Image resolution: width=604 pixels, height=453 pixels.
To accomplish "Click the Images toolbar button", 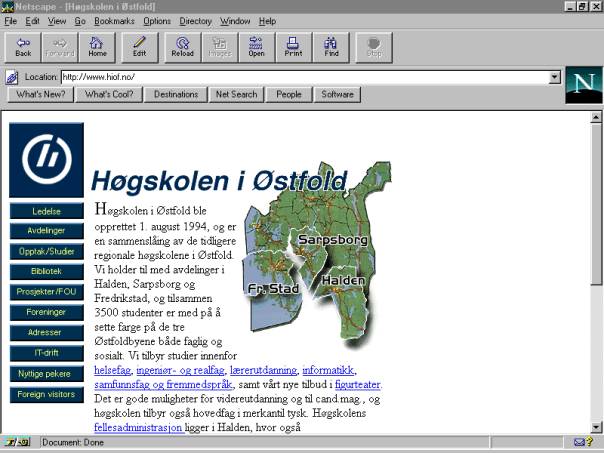I will [220, 47].
